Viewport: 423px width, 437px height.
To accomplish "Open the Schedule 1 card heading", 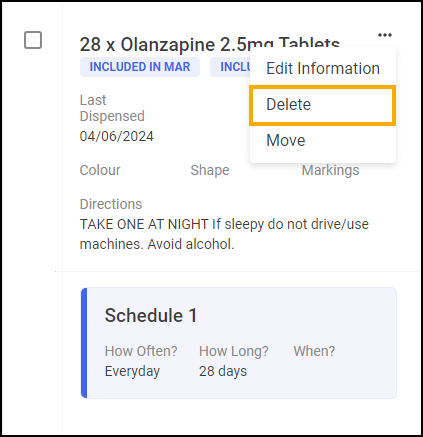I will (151, 315).
